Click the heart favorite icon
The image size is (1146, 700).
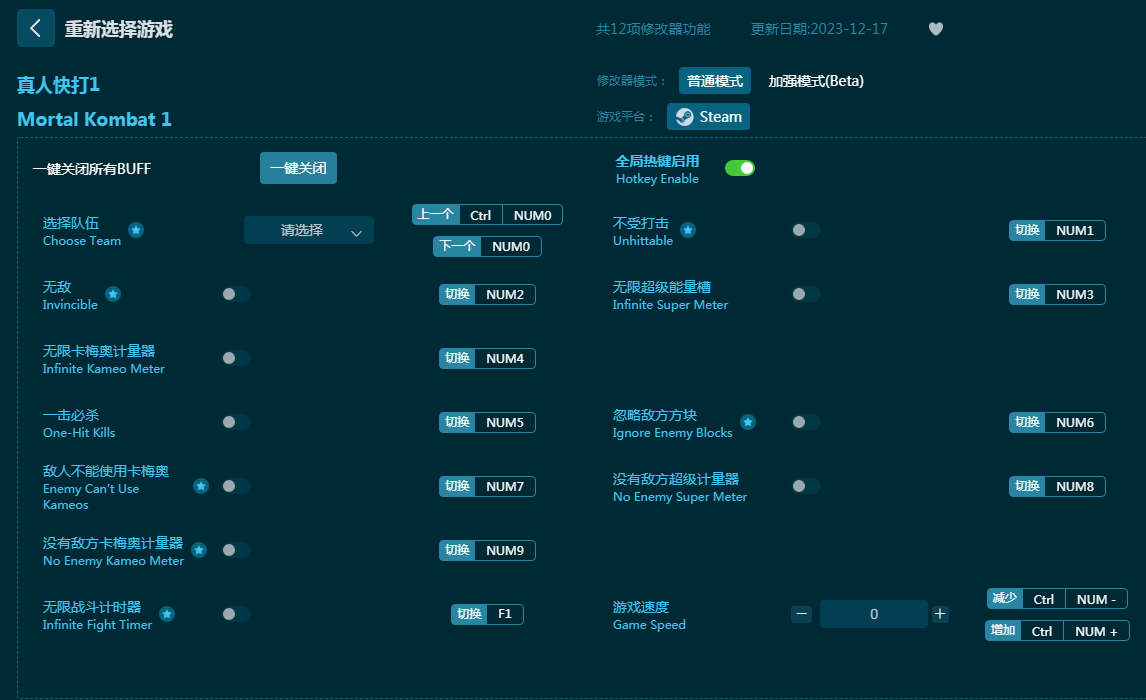[x=936, y=28]
